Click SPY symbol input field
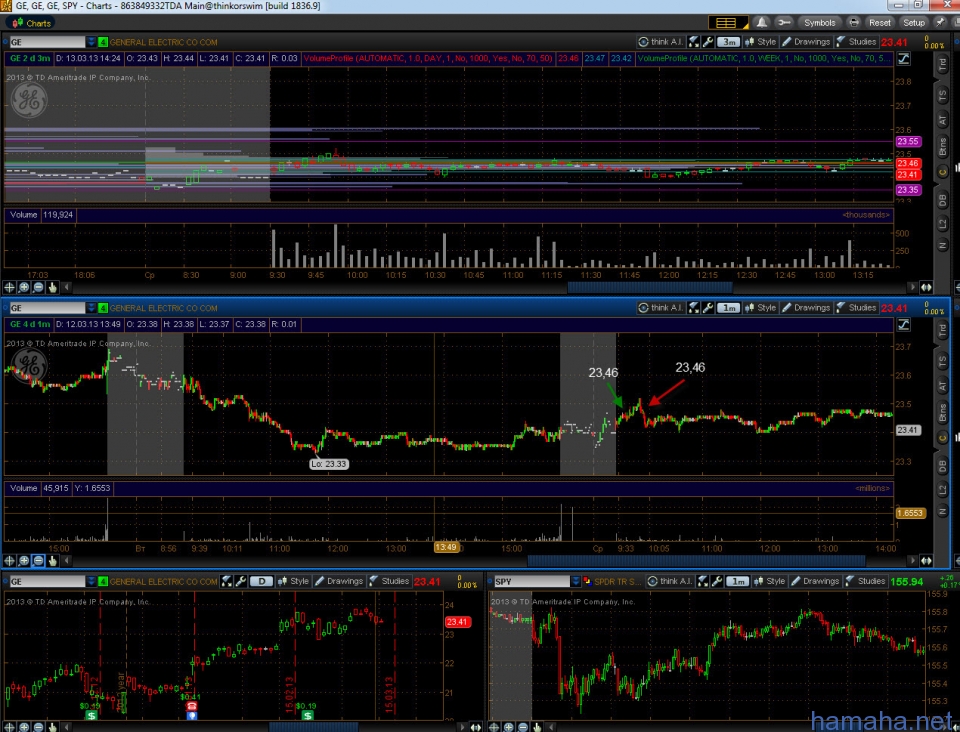The width and height of the screenshot is (960, 732). click(531, 581)
